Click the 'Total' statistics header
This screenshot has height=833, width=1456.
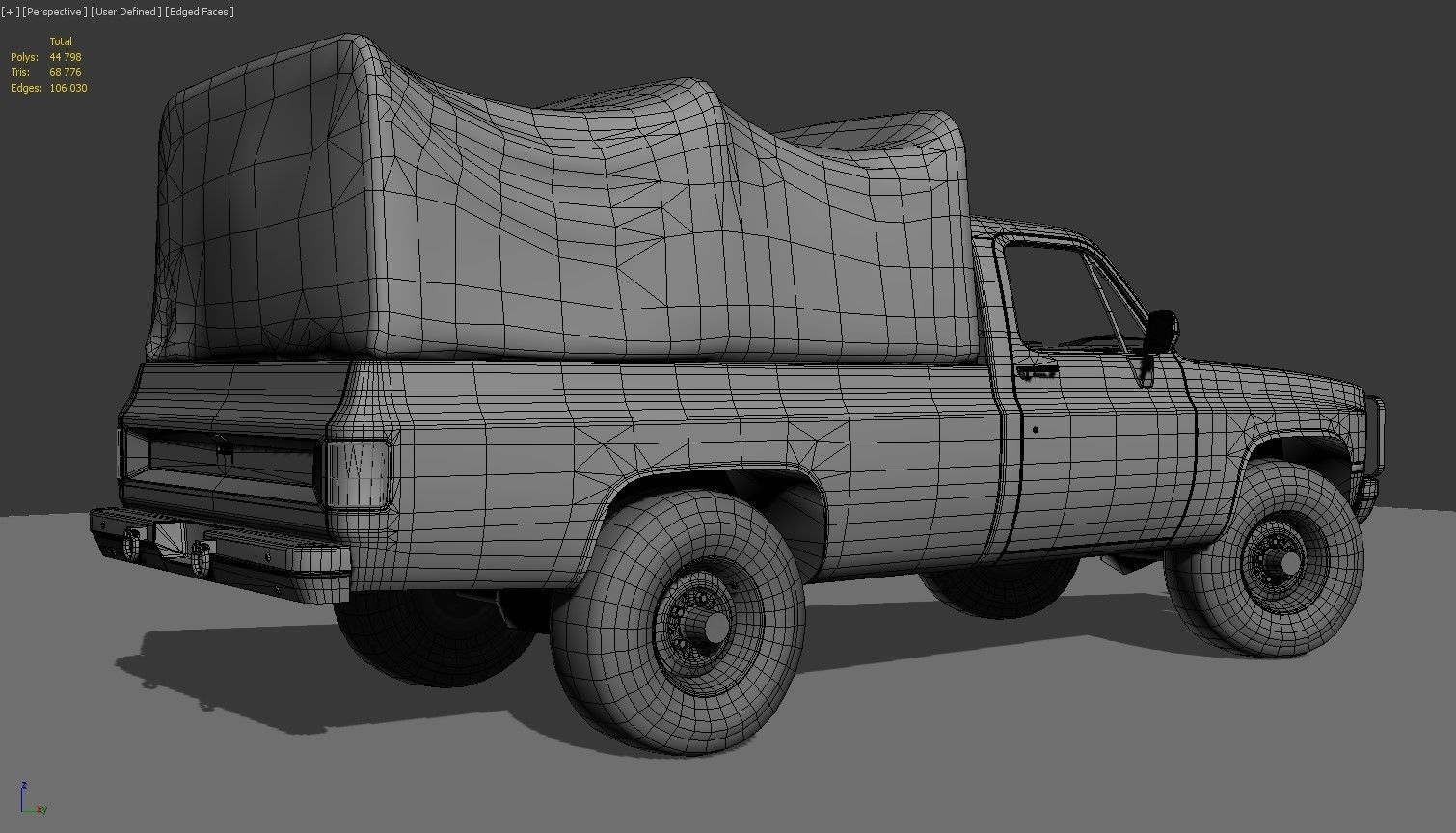pos(61,41)
